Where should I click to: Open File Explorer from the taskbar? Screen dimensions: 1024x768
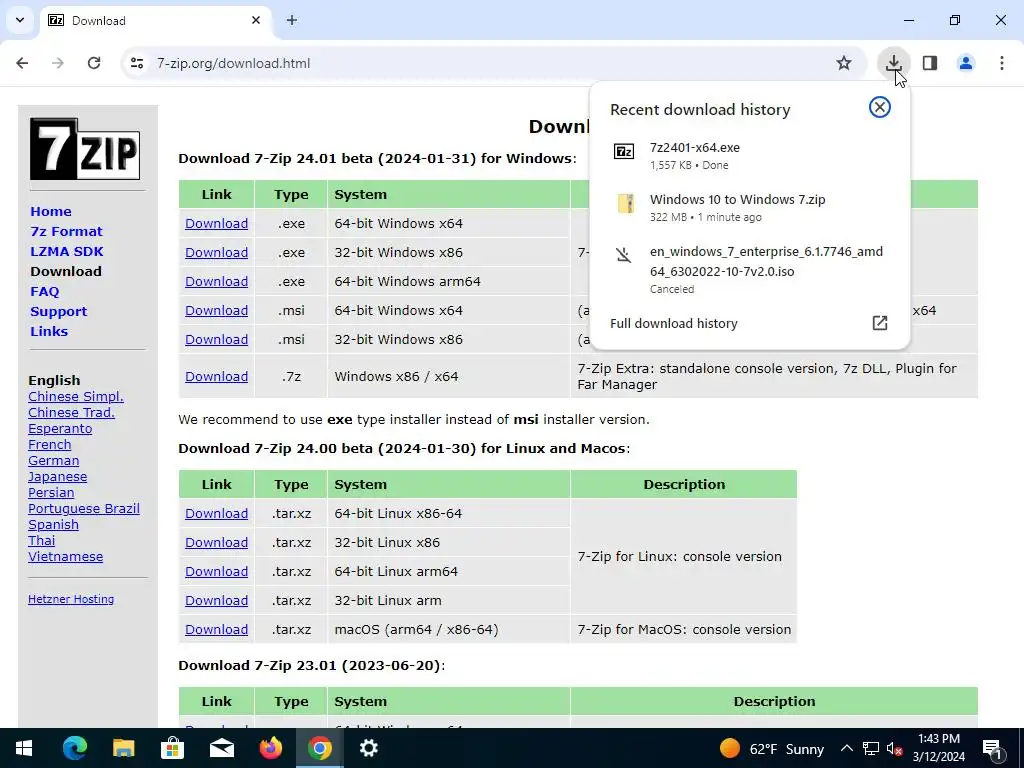pyautogui.click(x=123, y=748)
